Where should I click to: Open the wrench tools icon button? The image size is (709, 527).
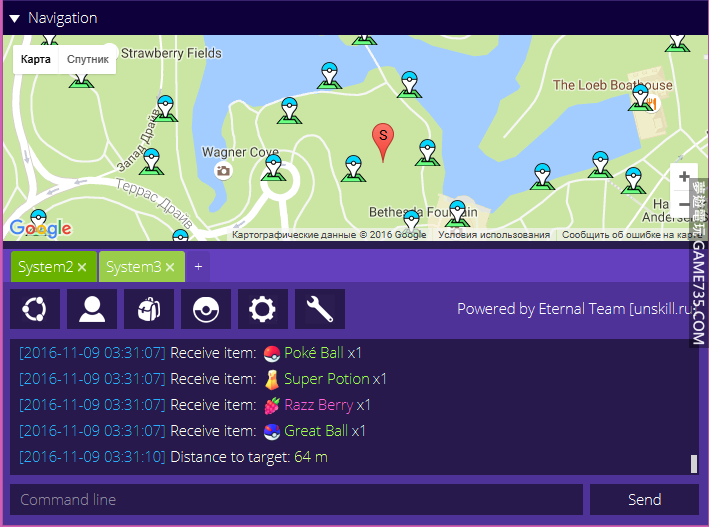(320, 309)
